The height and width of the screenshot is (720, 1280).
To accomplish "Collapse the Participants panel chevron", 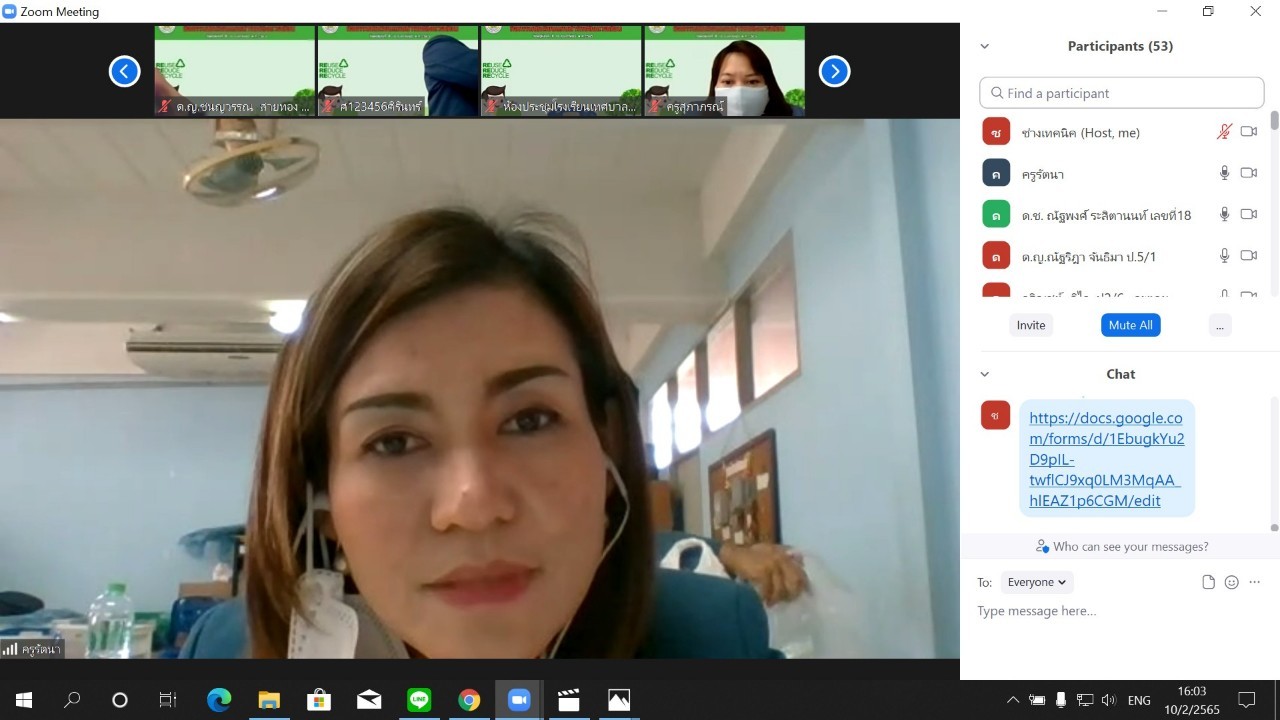I will (985, 46).
